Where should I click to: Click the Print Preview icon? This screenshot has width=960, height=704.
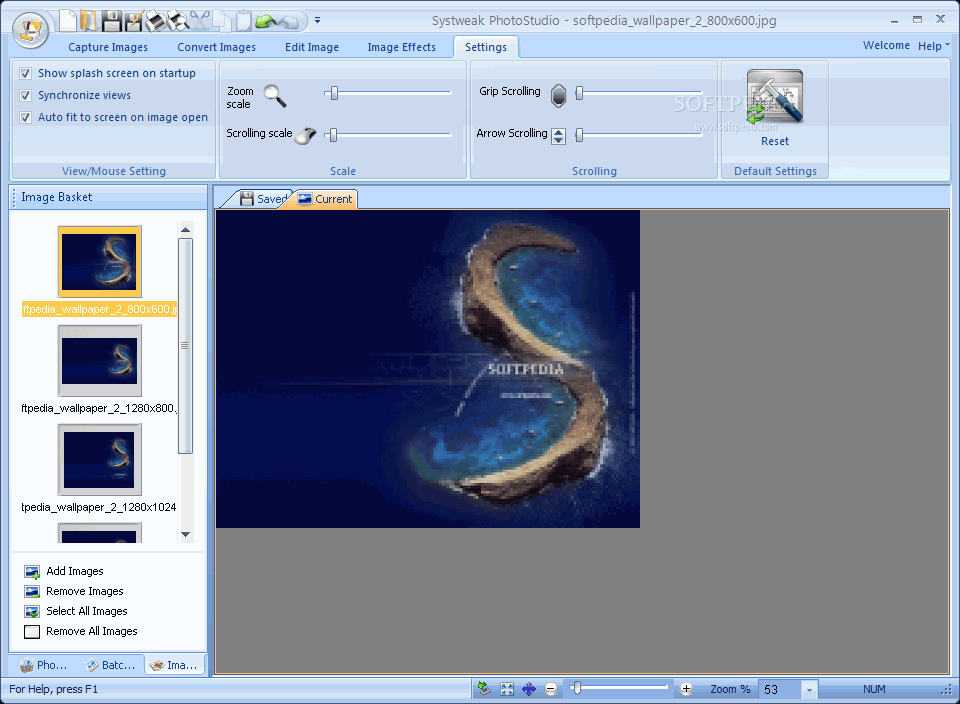coord(178,21)
